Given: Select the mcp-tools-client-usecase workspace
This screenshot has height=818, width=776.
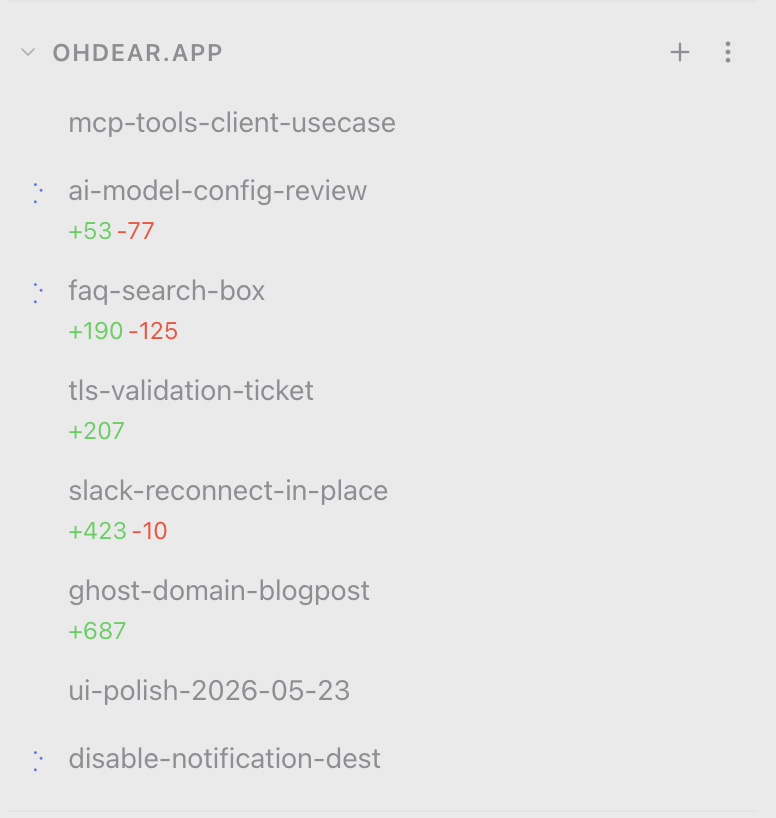Looking at the screenshot, I should point(232,123).
